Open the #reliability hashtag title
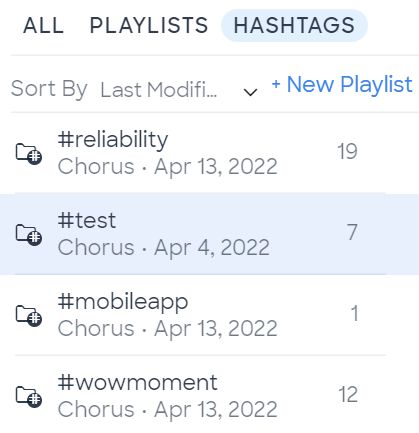 [x=113, y=140]
